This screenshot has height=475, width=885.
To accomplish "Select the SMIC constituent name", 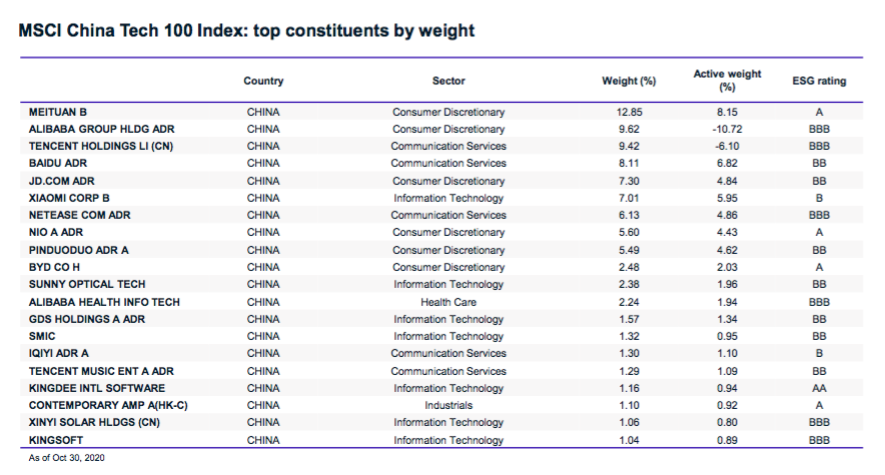I will (x=44, y=336).
